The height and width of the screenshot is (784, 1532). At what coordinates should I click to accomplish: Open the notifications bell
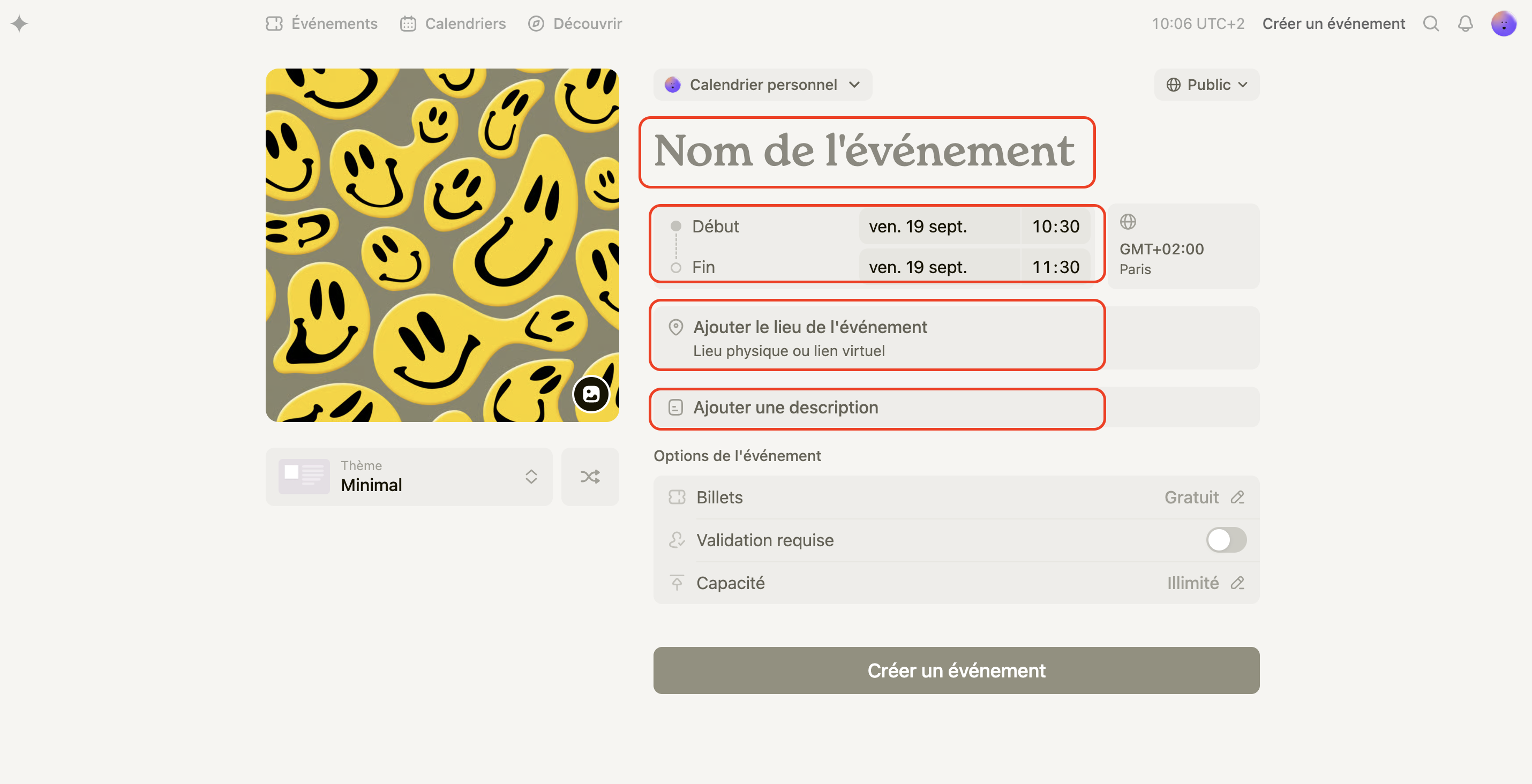[1465, 24]
